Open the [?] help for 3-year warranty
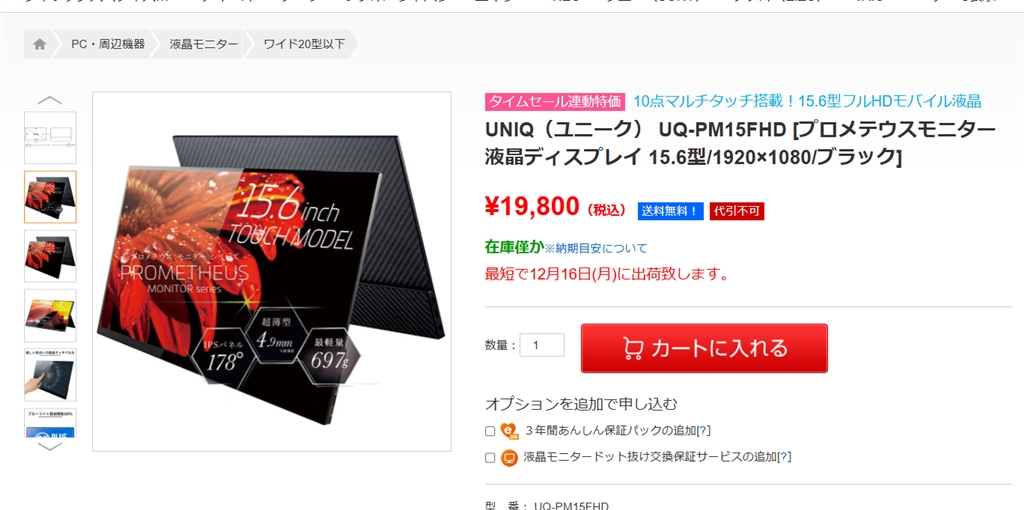 [703, 430]
